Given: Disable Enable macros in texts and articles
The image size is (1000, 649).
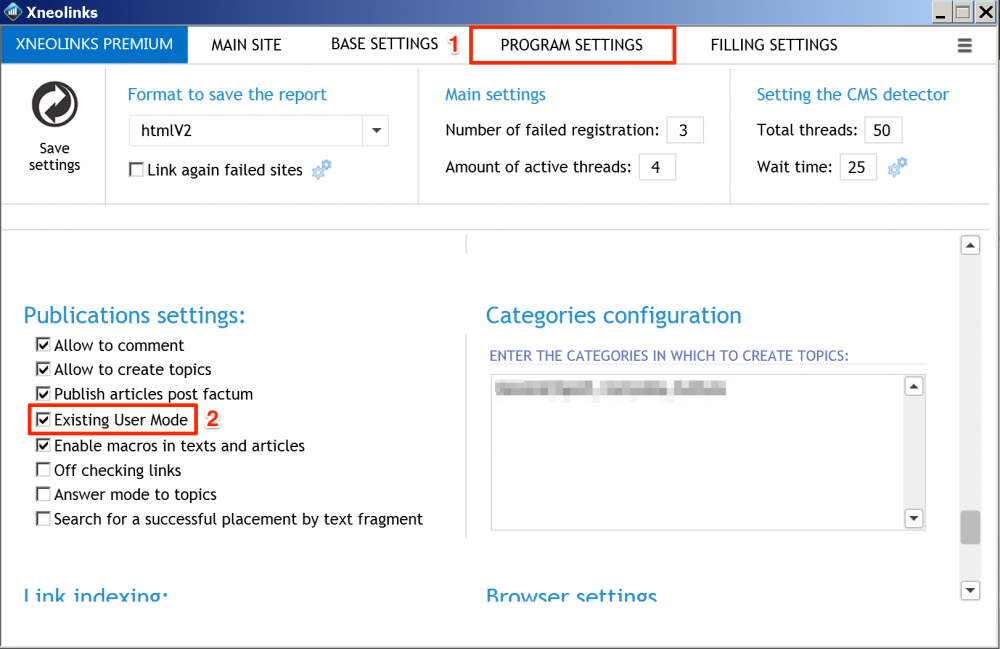Looking at the screenshot, I should pos(43,445).
